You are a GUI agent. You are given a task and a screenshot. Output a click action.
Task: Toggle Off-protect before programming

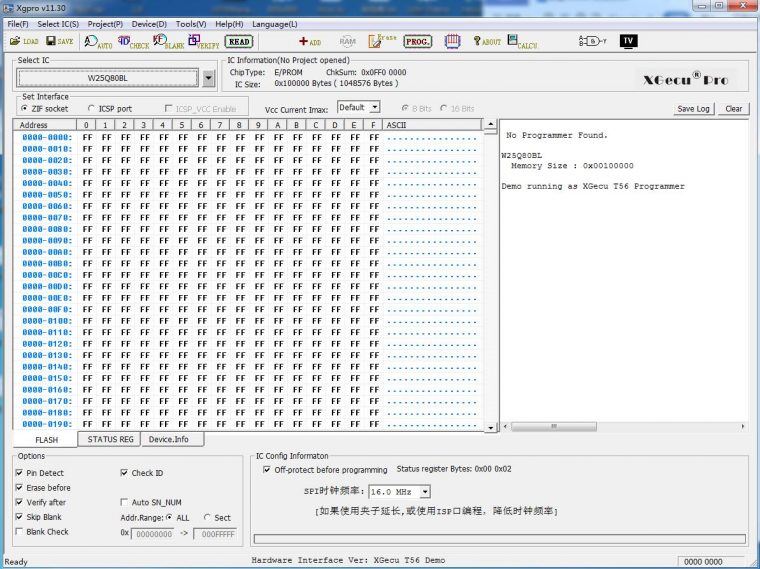coord(325,470)
